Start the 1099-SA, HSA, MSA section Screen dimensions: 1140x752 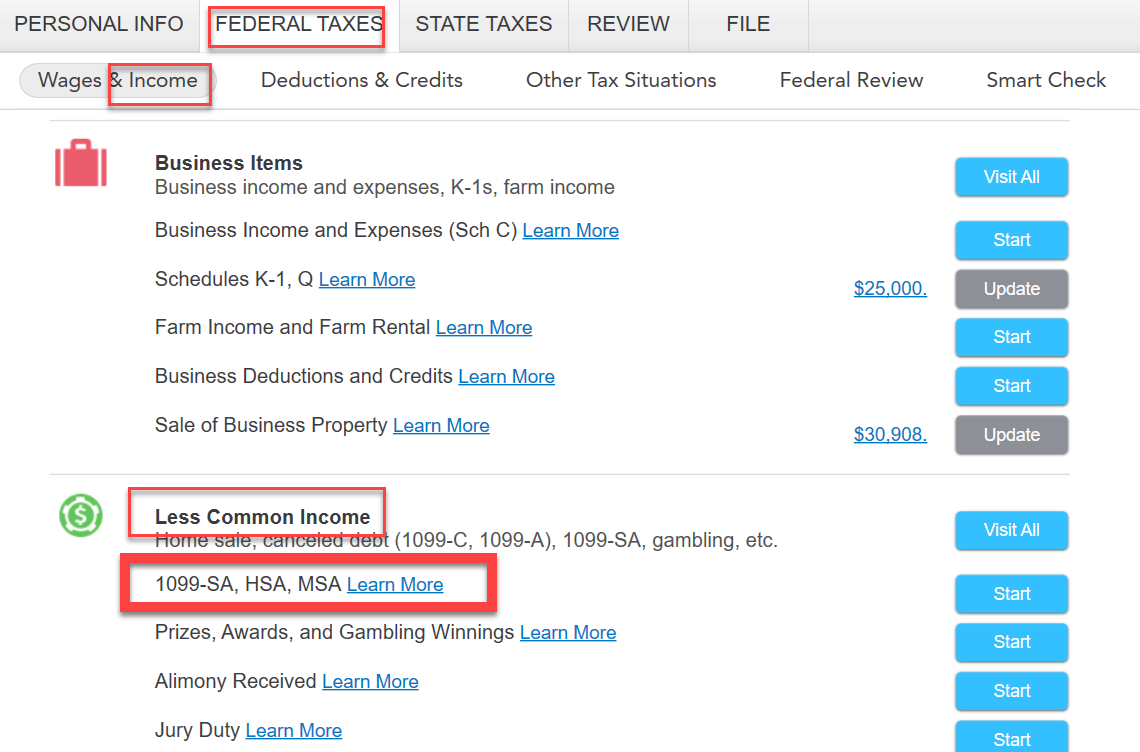[1011, 594]
